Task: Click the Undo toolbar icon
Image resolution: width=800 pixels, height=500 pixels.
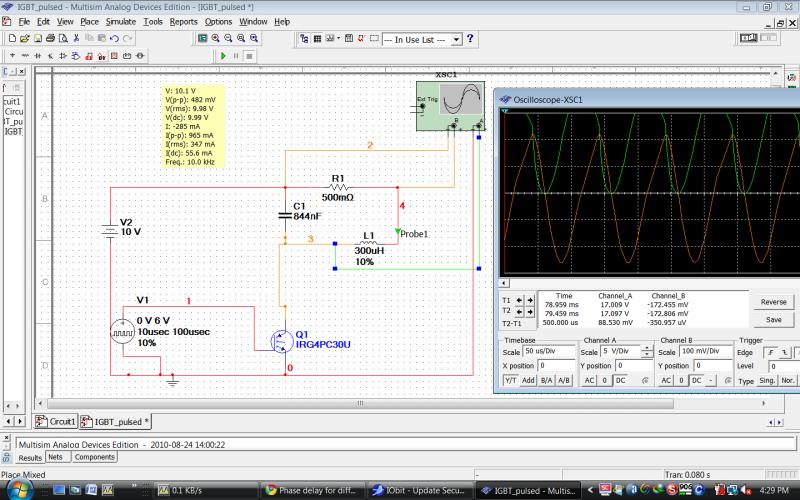Action: click(x=115, y=38)
